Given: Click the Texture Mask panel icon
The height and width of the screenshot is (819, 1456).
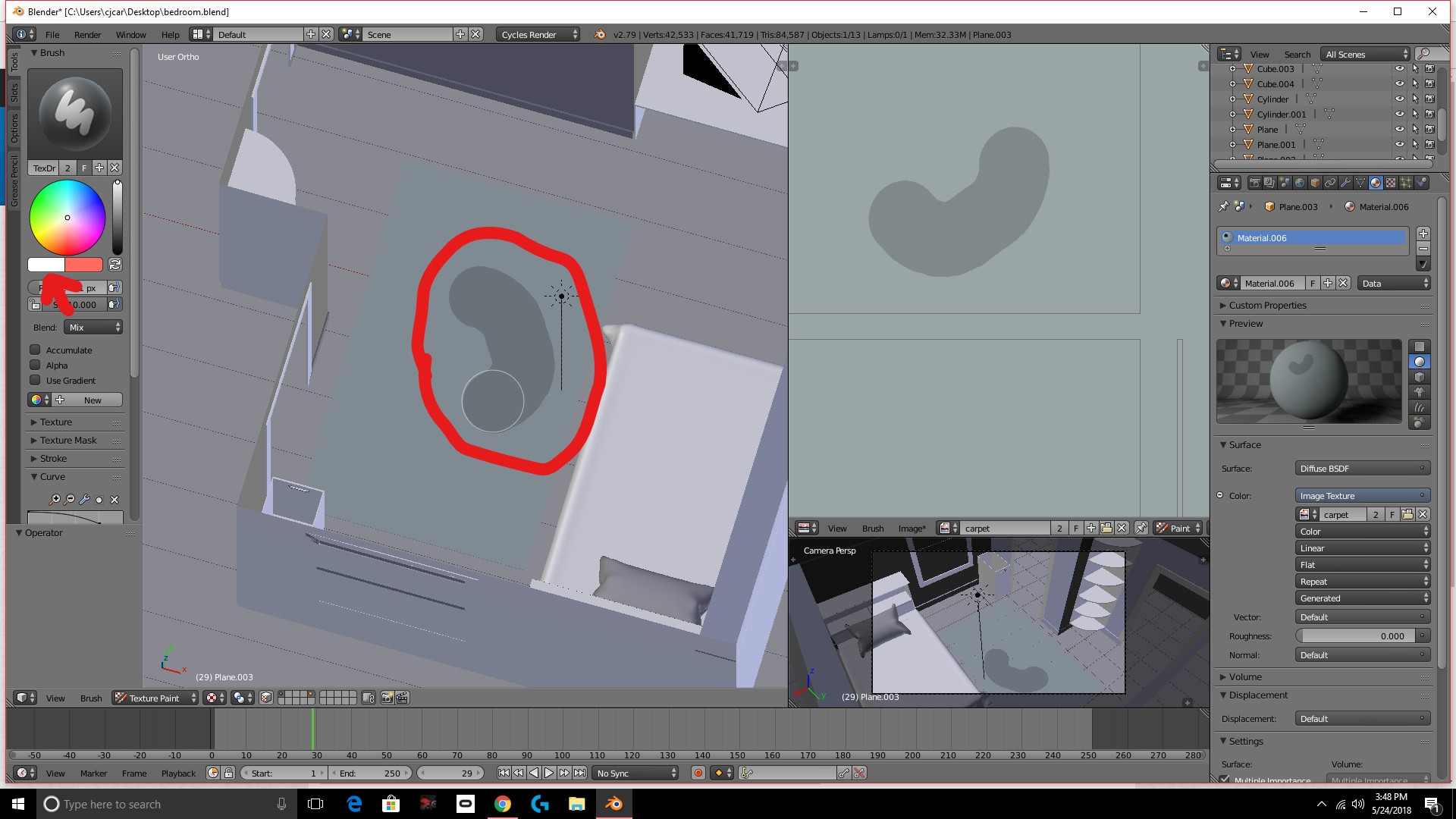Looking at the screenshot, I should pos(34,440).
